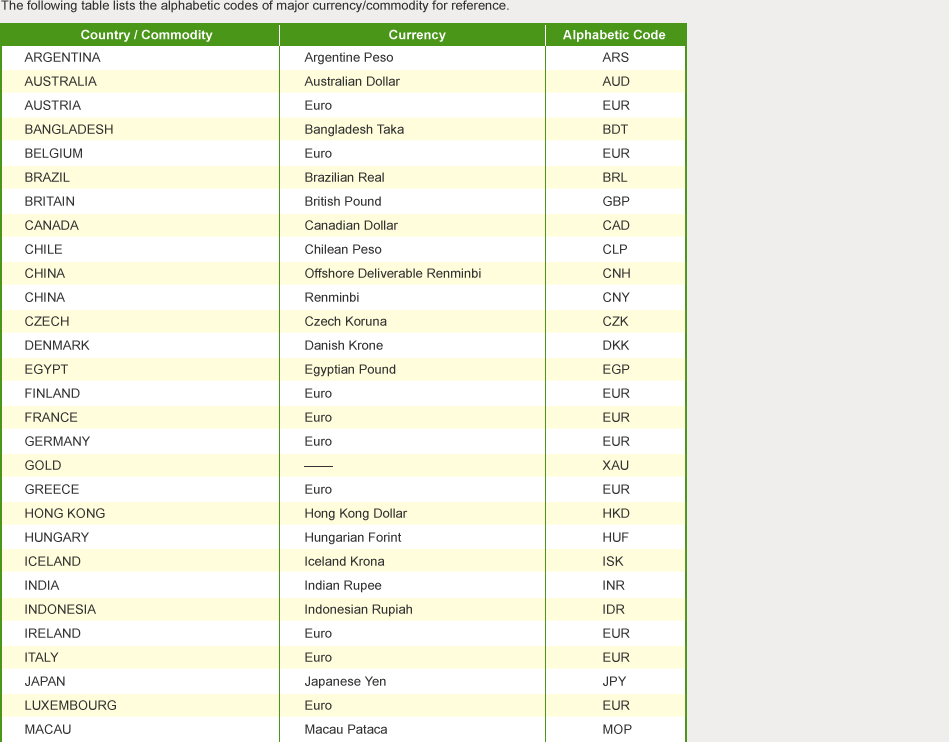Select the Indian Rupee currency cell
The width and height of the screenshot is (949, 742).
point(343,586)
